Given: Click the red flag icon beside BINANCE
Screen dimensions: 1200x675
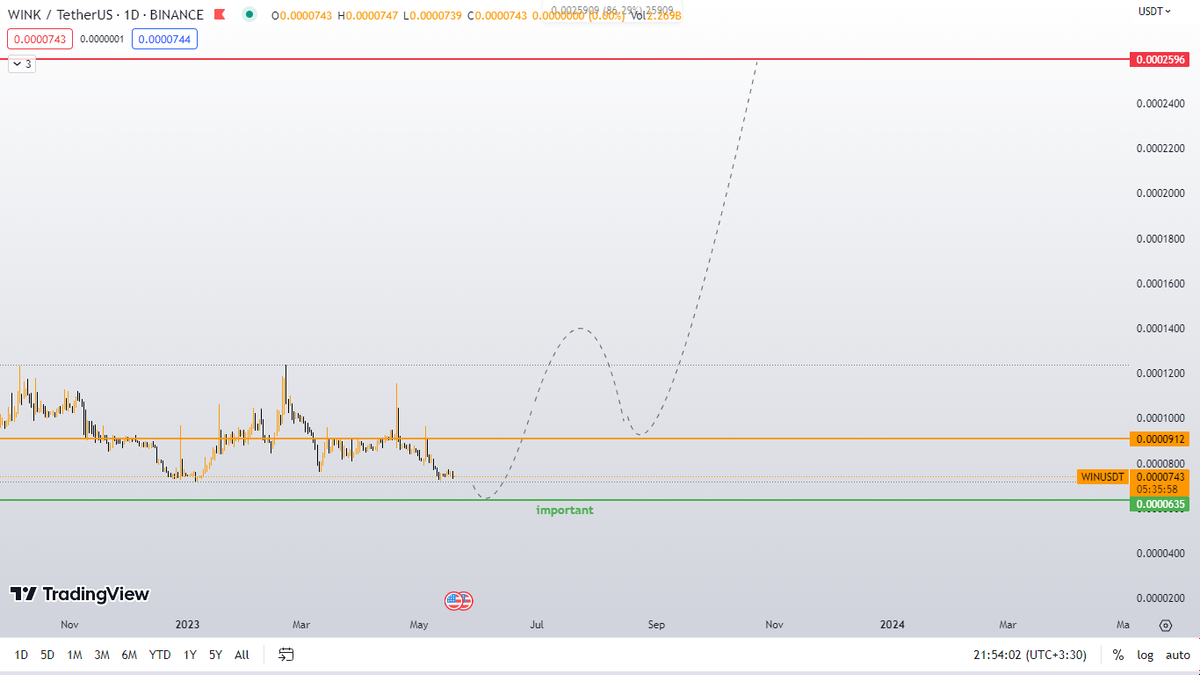Looking at the screenshot, I should click(221, 15).
